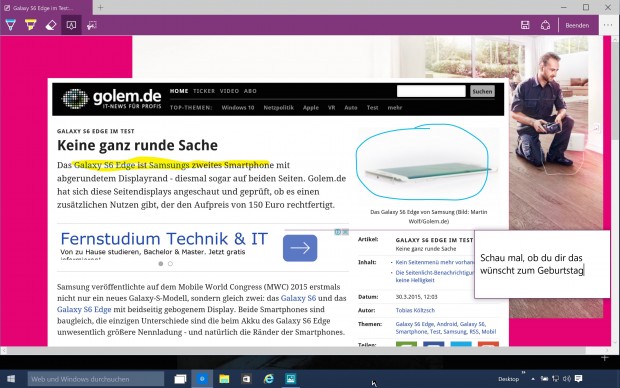Open ABO in golem.de navigation

click(250, 91)
